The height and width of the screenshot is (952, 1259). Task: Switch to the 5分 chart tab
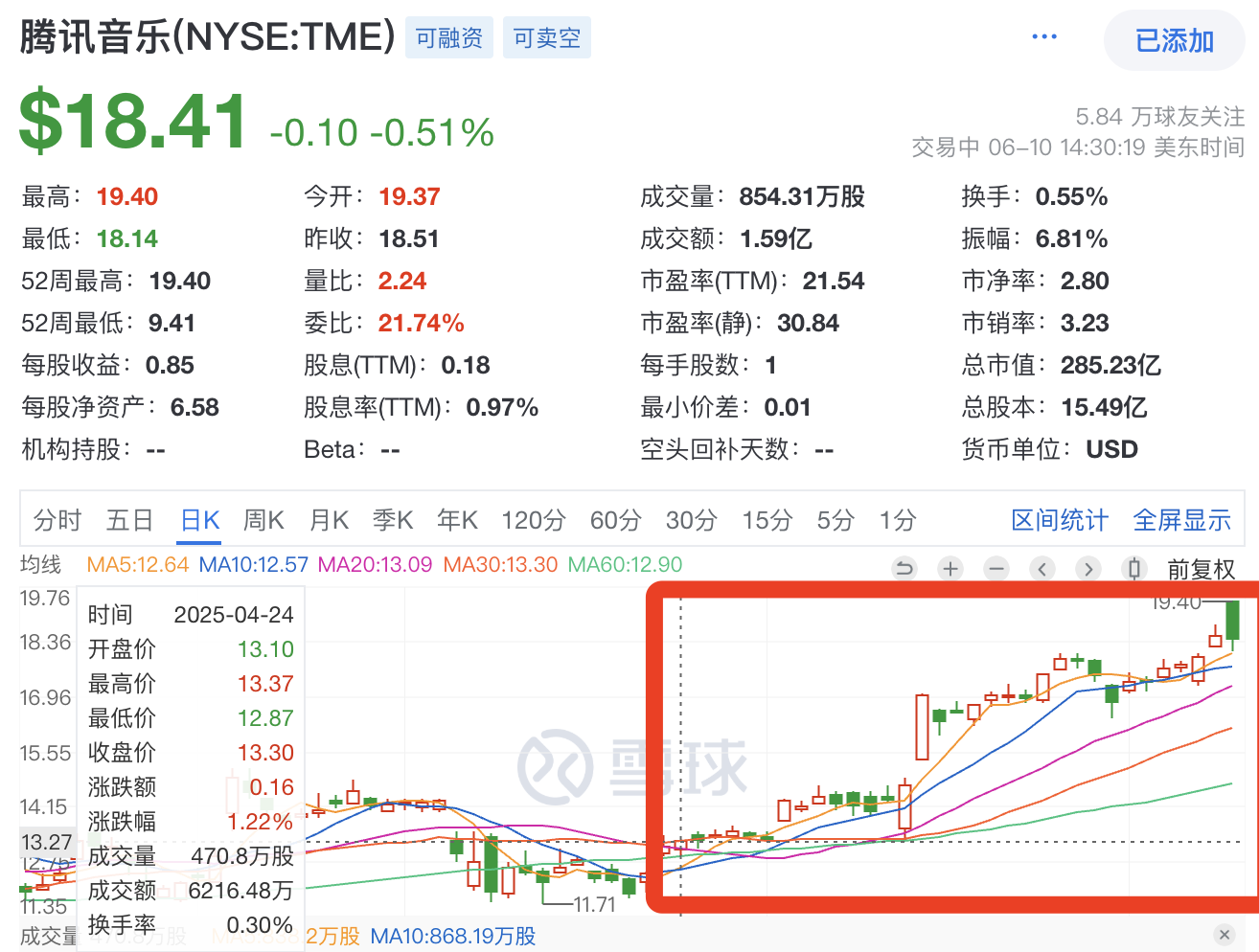tap(836, 520)
